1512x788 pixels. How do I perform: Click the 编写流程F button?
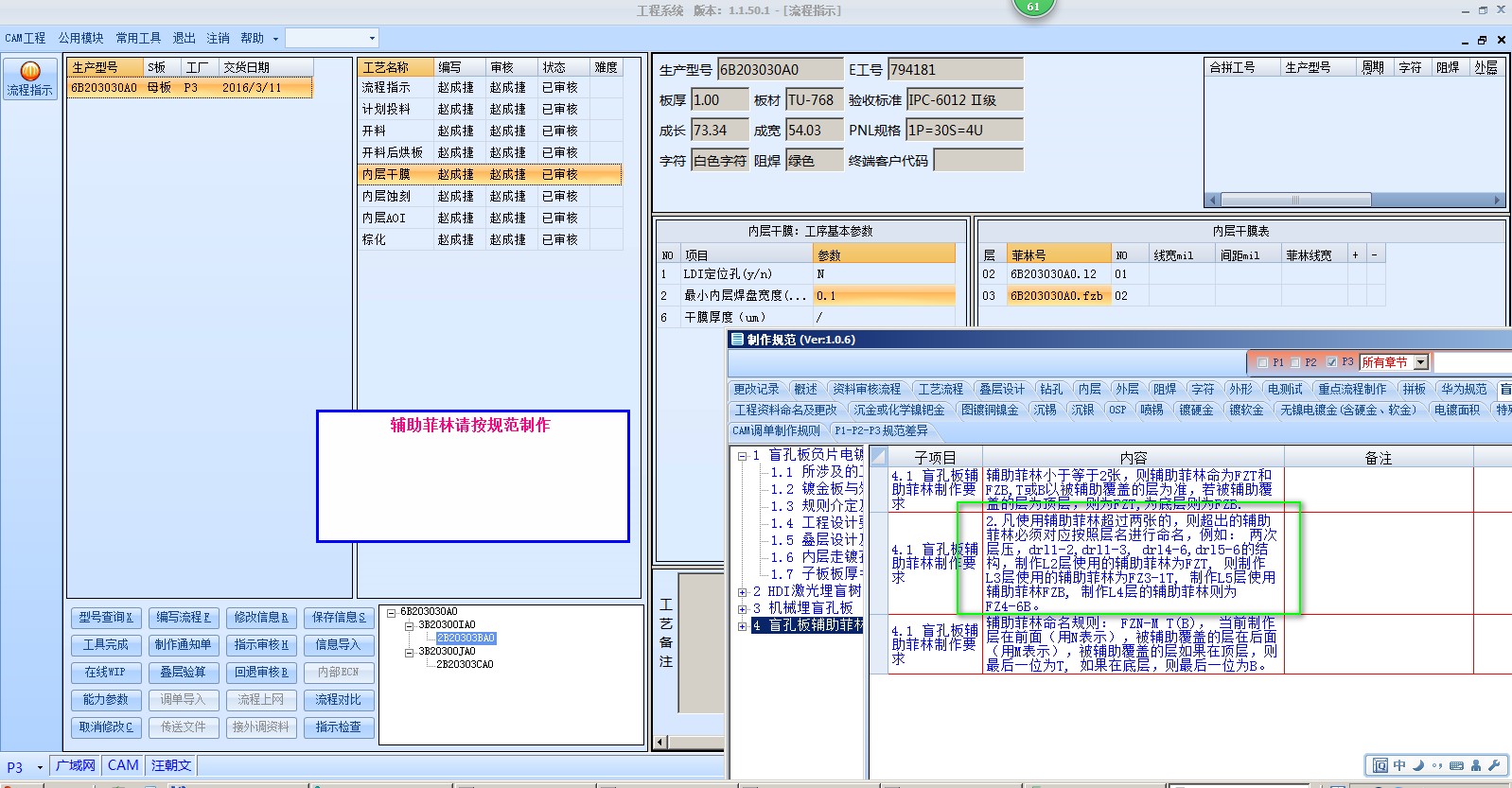tap(183, 618)
